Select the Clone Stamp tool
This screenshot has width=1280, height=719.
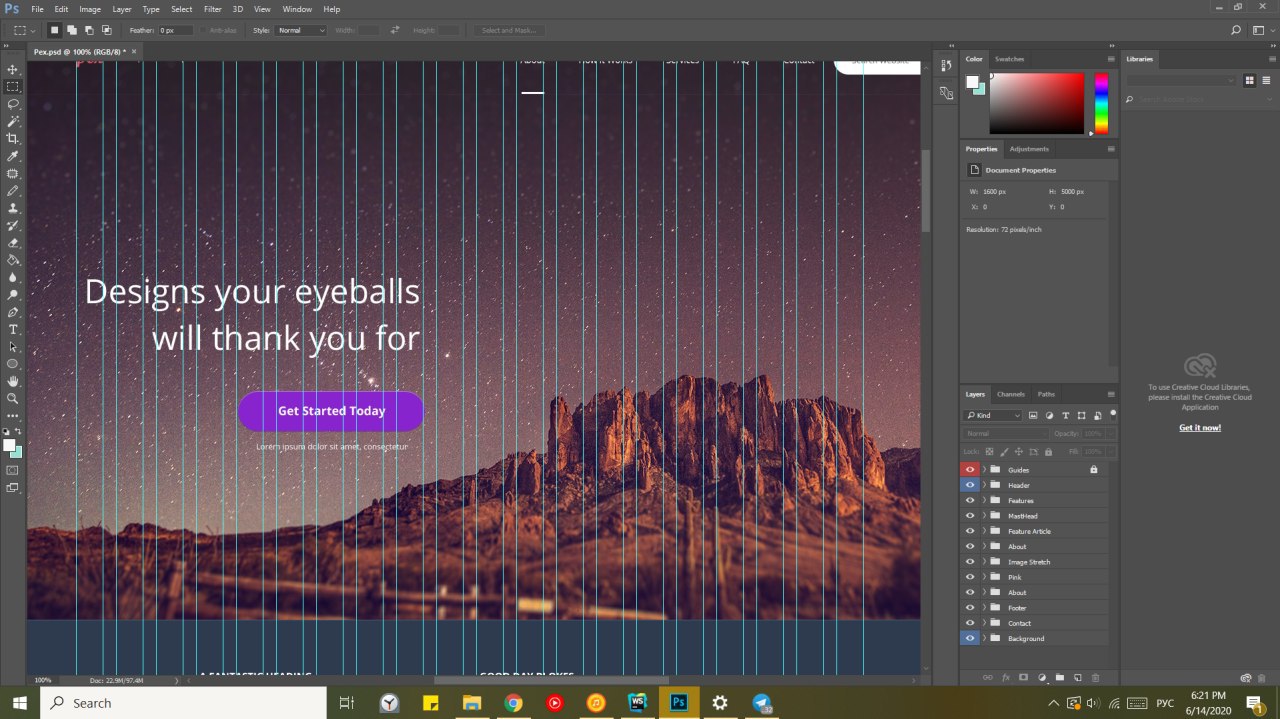[x=13, y=208]
